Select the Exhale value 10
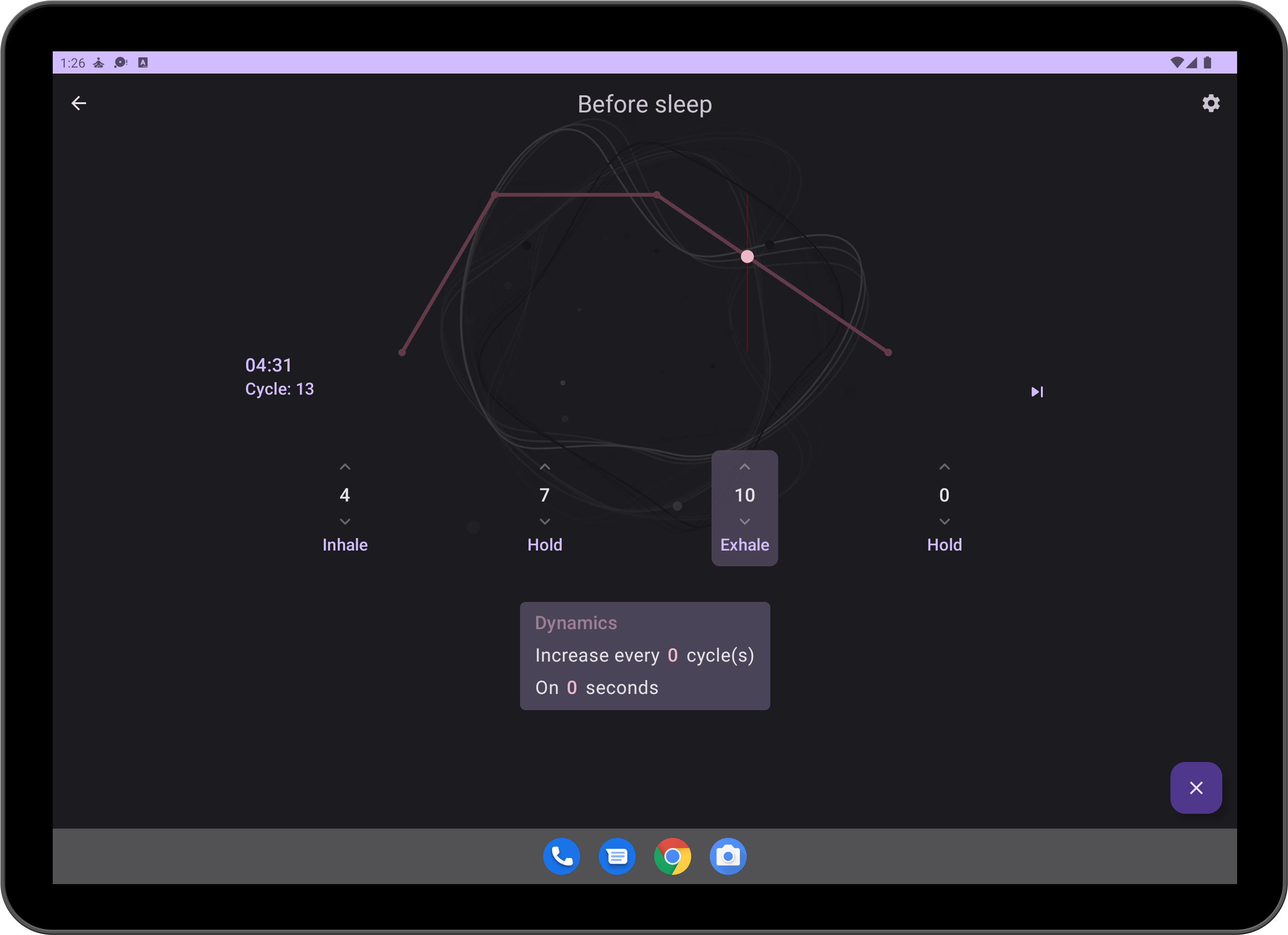Viewport: 1288px width, 935px height. (744, 495)
